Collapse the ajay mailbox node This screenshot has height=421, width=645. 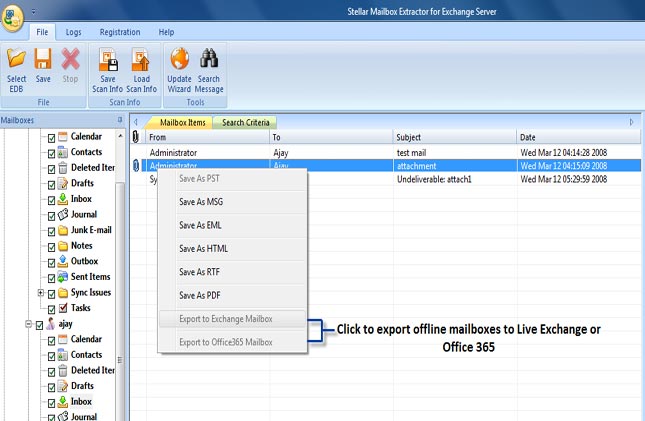pyautogui.click(x=28, y=324)
